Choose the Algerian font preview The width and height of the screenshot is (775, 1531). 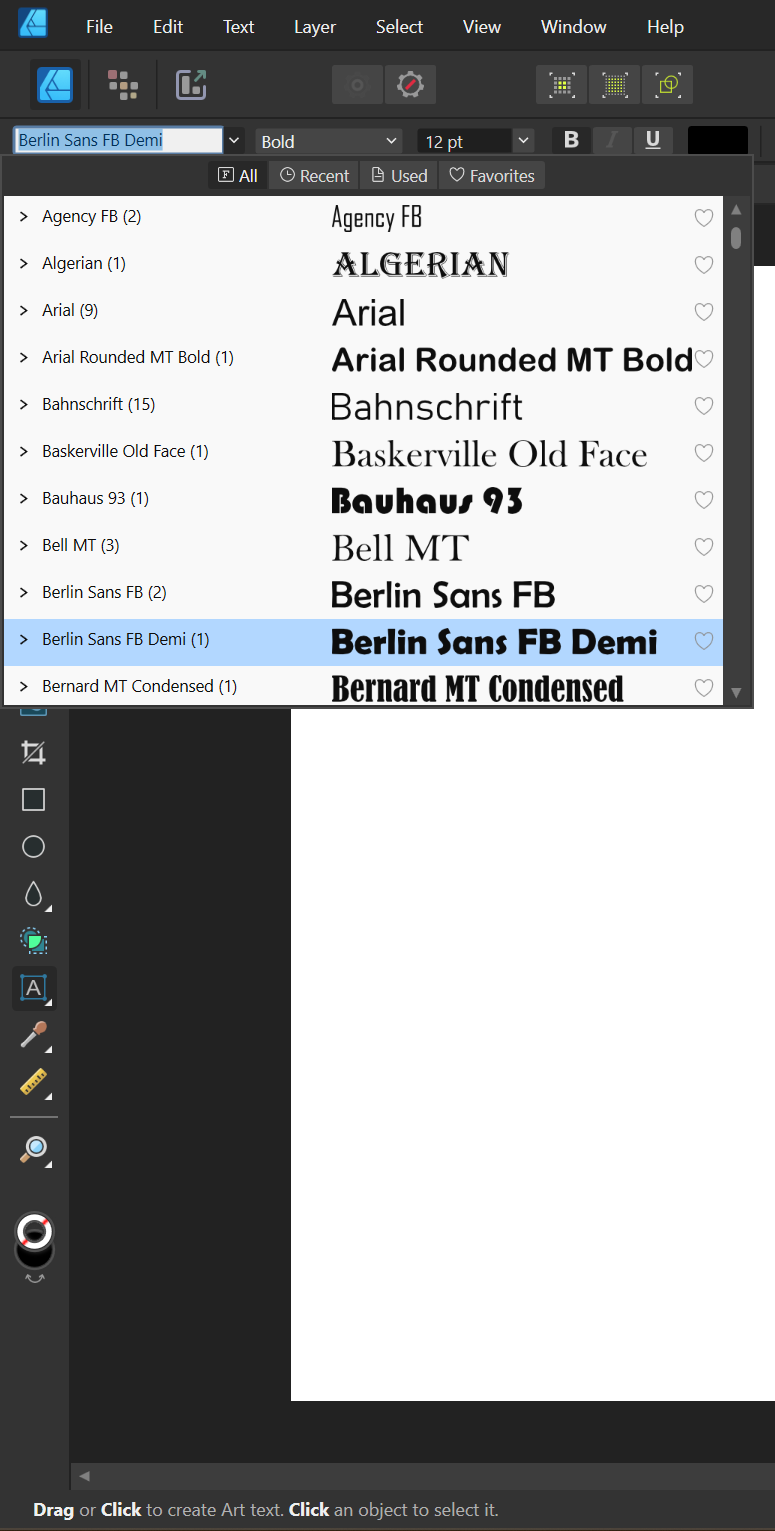421,264
